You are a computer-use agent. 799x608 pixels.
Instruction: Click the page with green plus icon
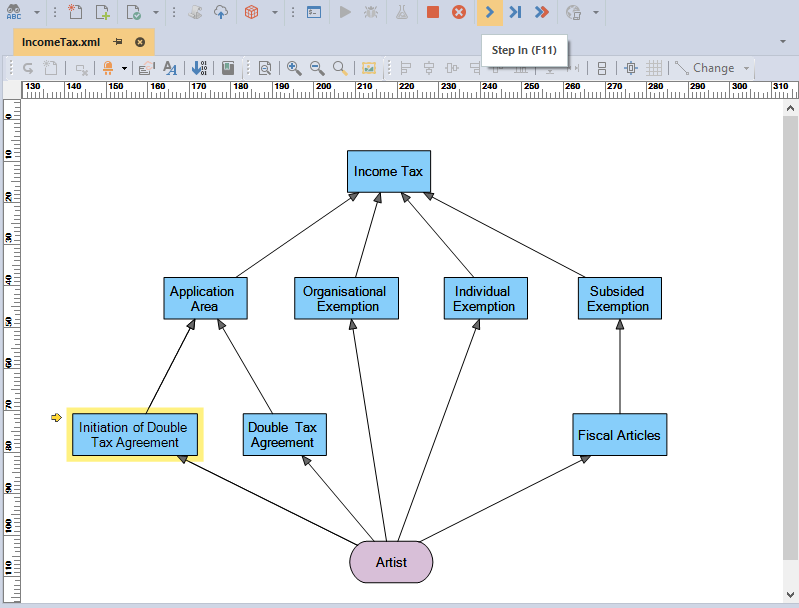tap(103, 12)
